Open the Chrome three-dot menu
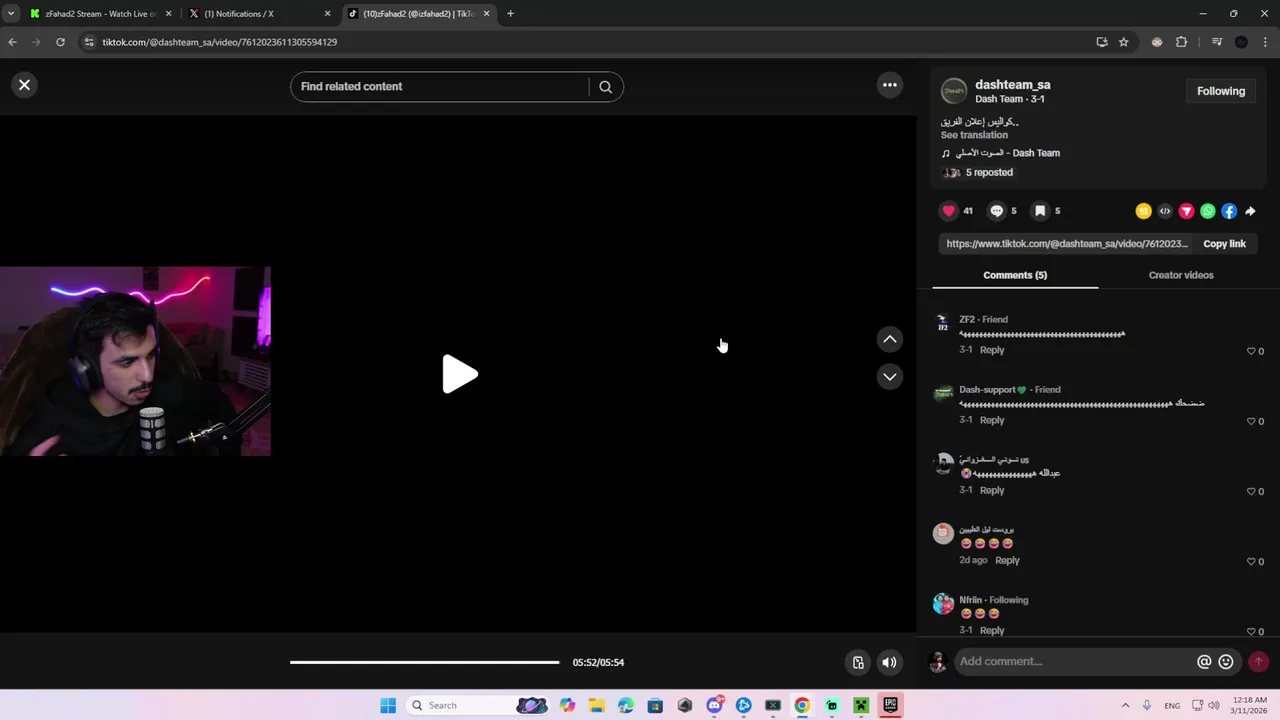Viewport: 1280px width, 720px height. 1266,42
